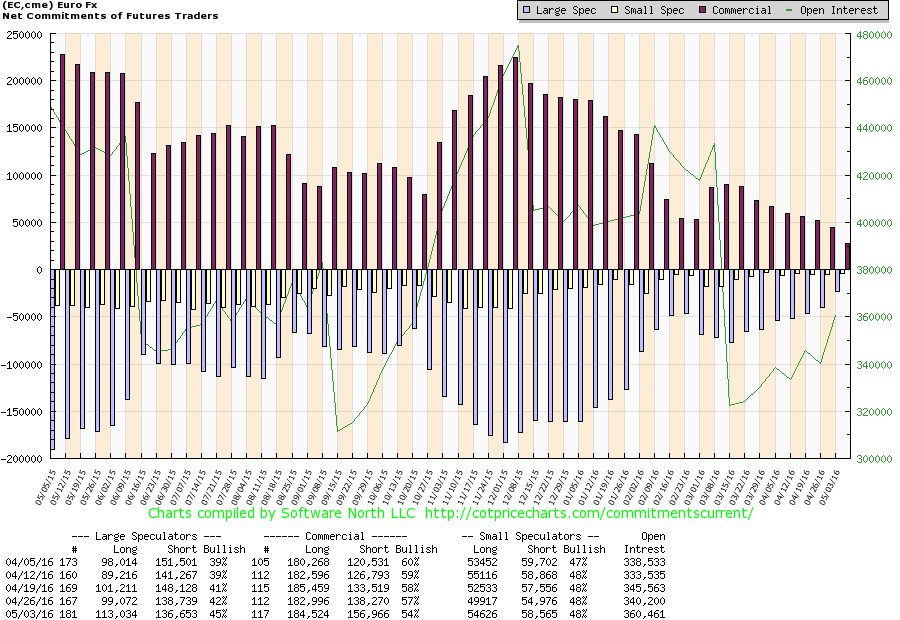
Task: Click the peak of the Open Interest line
Action: pos(517,45)
